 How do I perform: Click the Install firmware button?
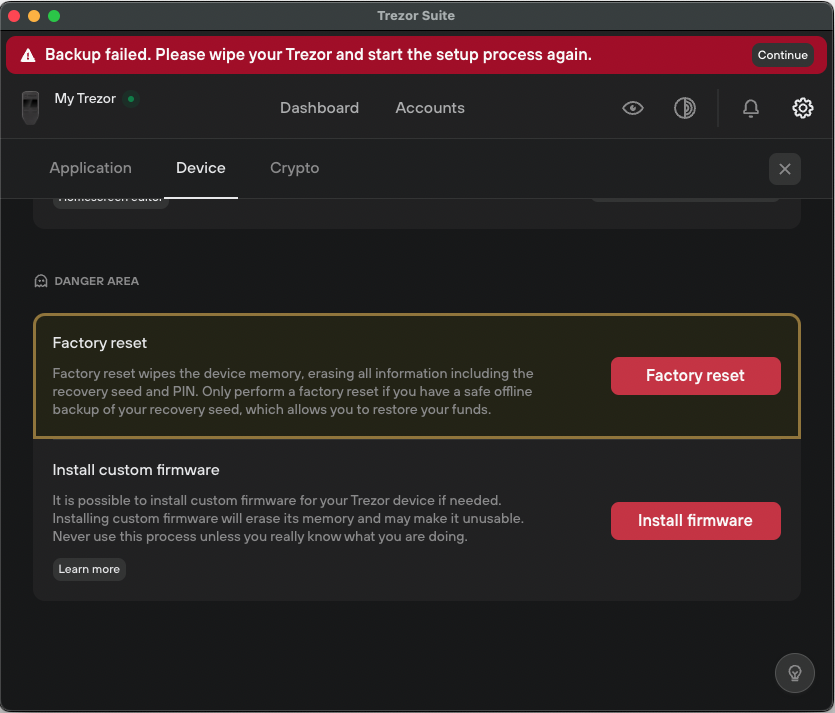pos(695,521)
